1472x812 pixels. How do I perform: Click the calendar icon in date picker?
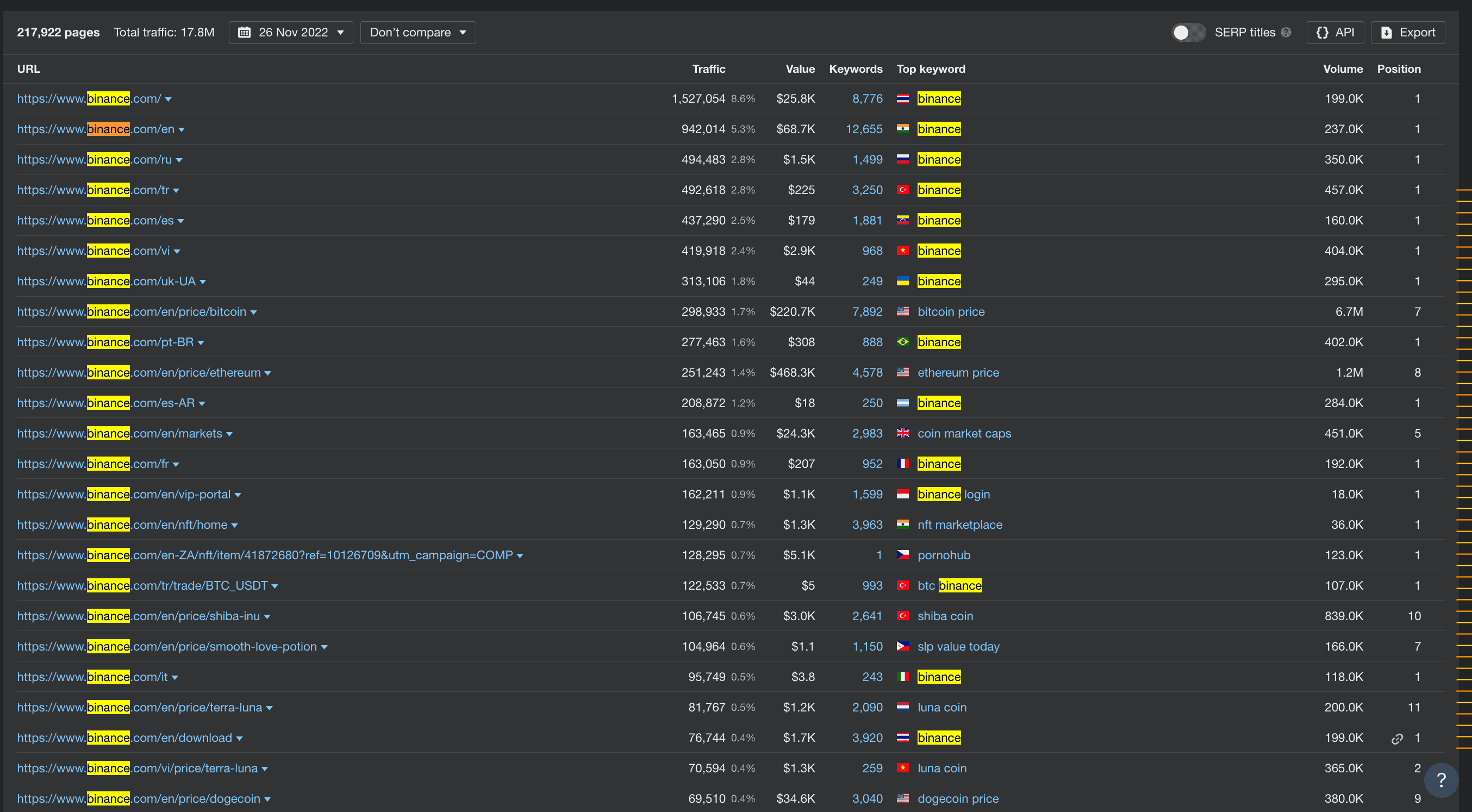(x=244, y=33)
